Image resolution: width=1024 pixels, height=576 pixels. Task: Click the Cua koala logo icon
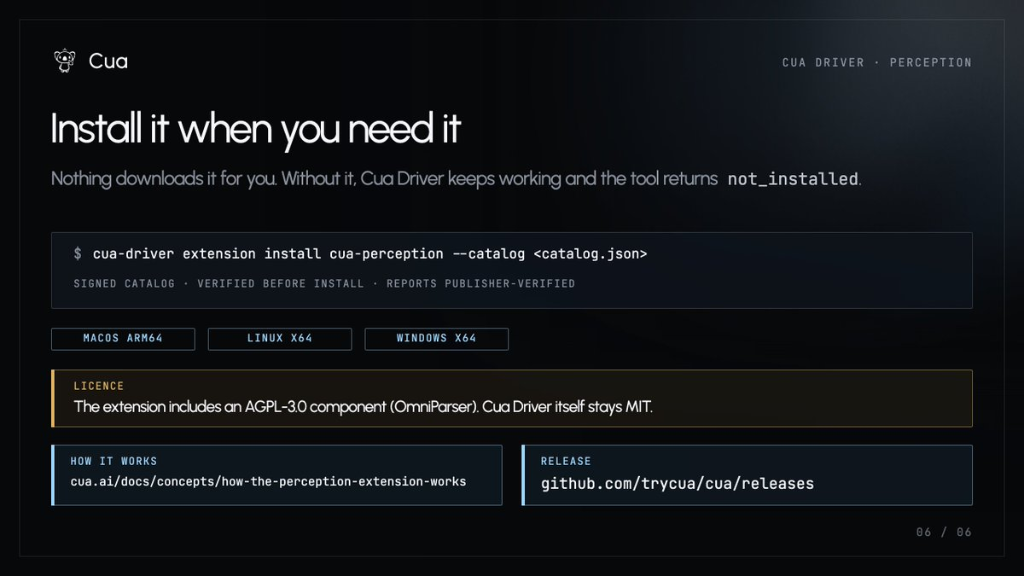tap(65, 61)
